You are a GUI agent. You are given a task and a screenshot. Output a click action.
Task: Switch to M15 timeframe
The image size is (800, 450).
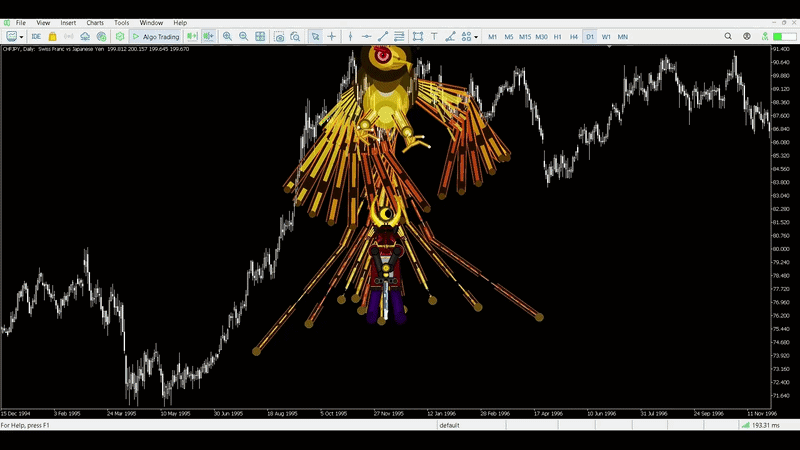pyautogui.click(x=525, y=37)
